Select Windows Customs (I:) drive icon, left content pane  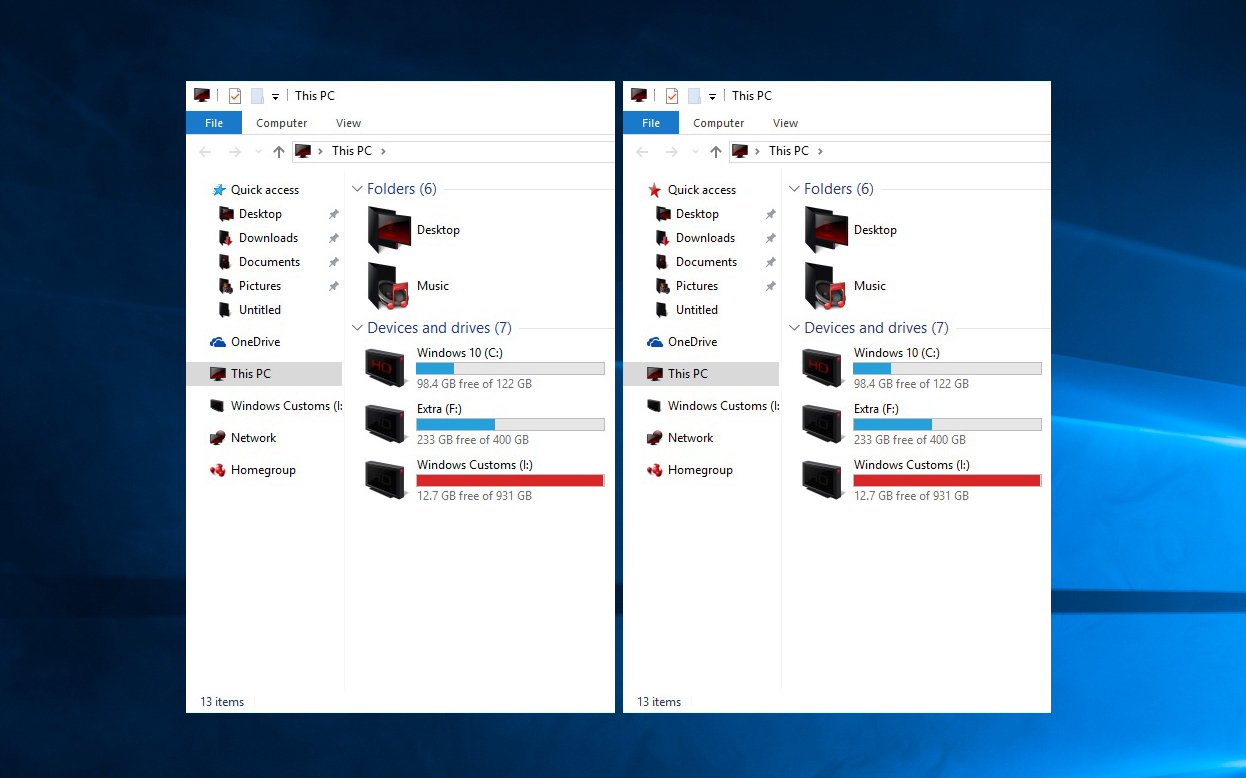coord(385,480)
